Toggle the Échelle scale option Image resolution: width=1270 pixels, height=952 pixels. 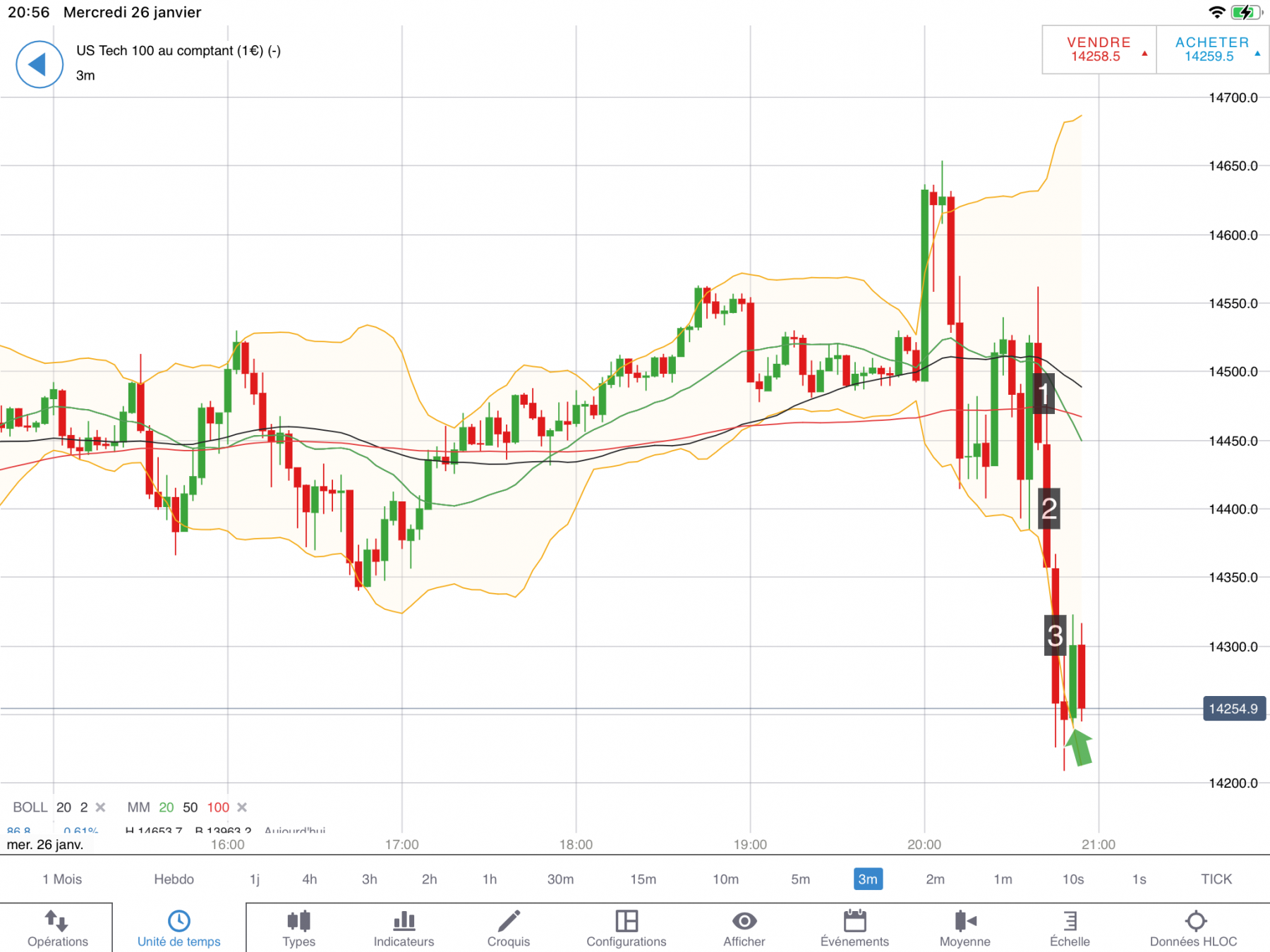1070,928
